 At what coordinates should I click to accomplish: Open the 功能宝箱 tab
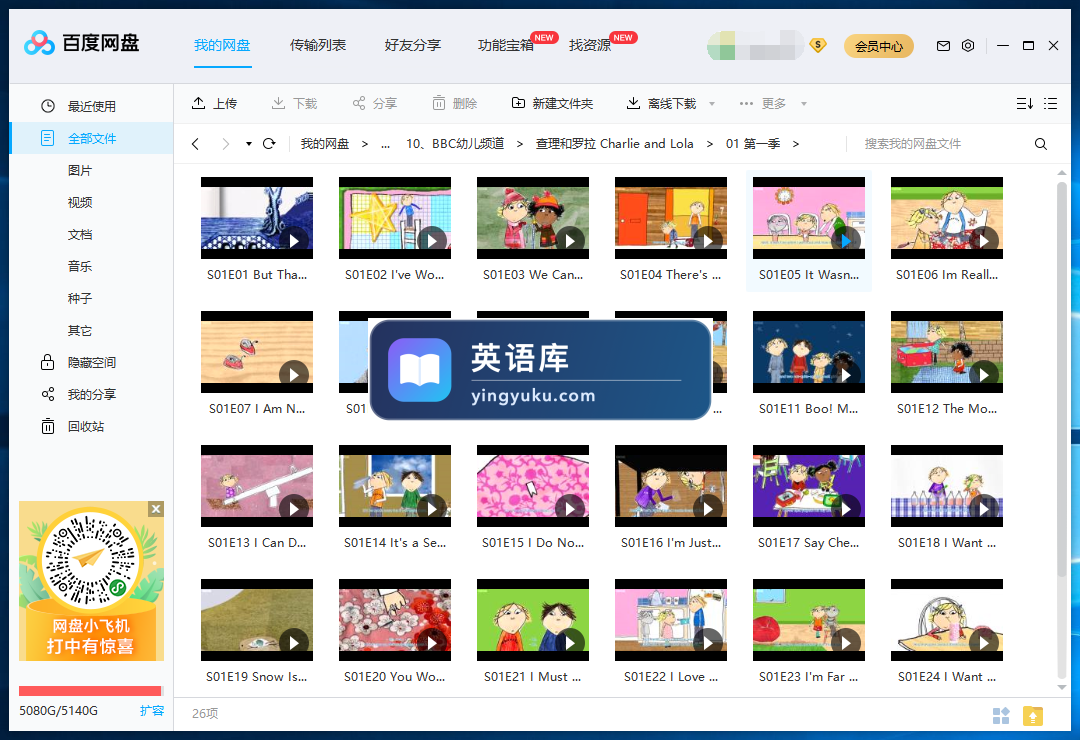tap(506, 45)
